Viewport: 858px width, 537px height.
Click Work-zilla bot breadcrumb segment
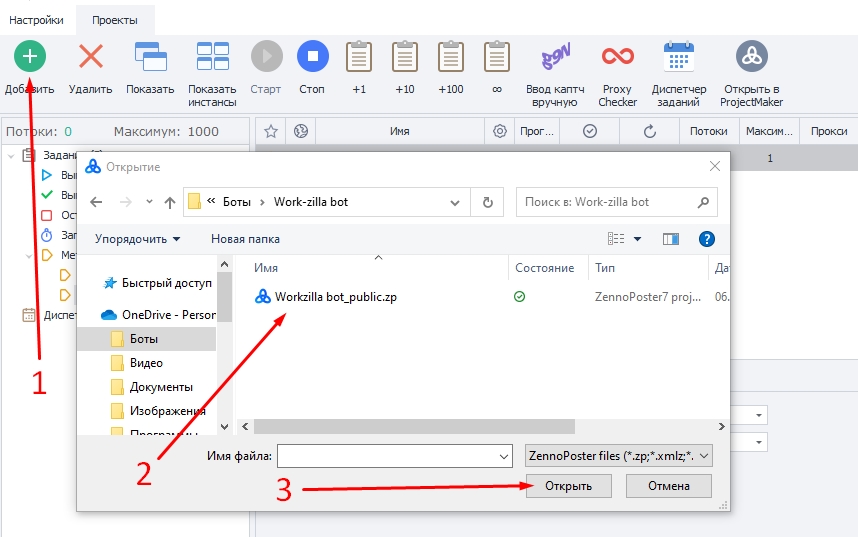[x=311, y=202]
